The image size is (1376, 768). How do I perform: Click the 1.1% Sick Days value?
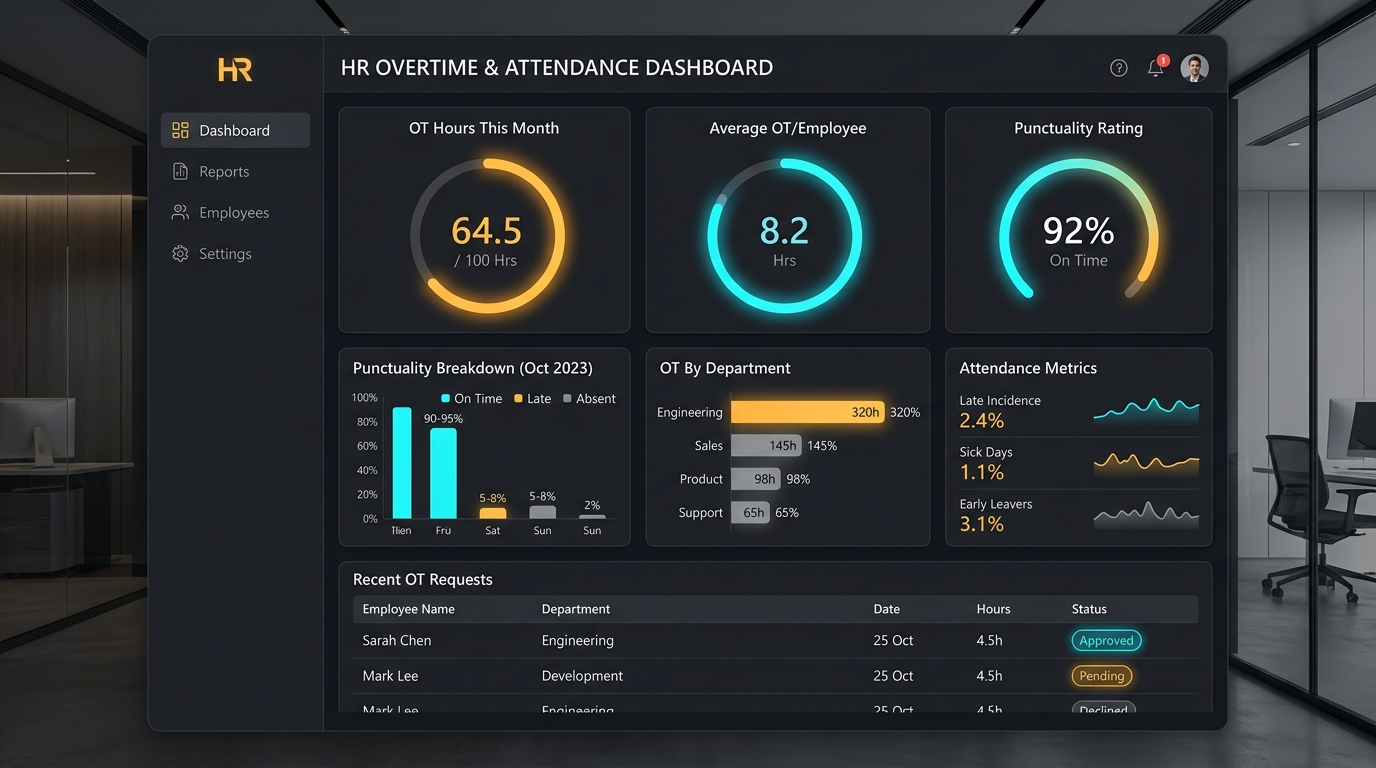[982, 472]
